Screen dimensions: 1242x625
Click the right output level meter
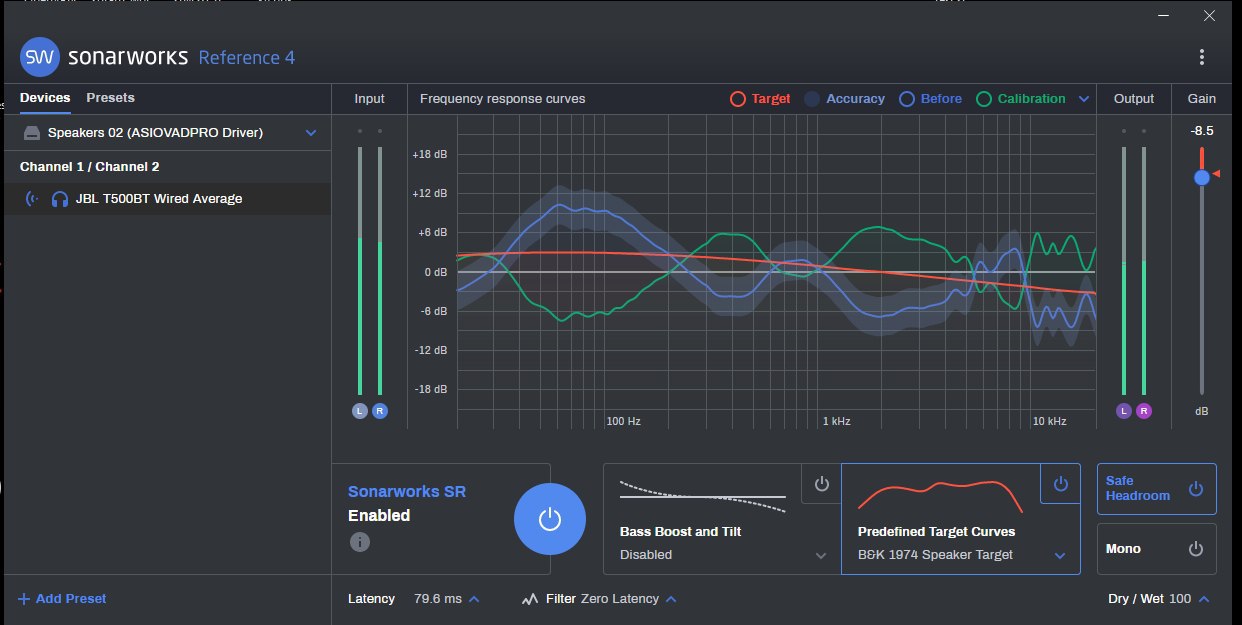coord(1144,271)
